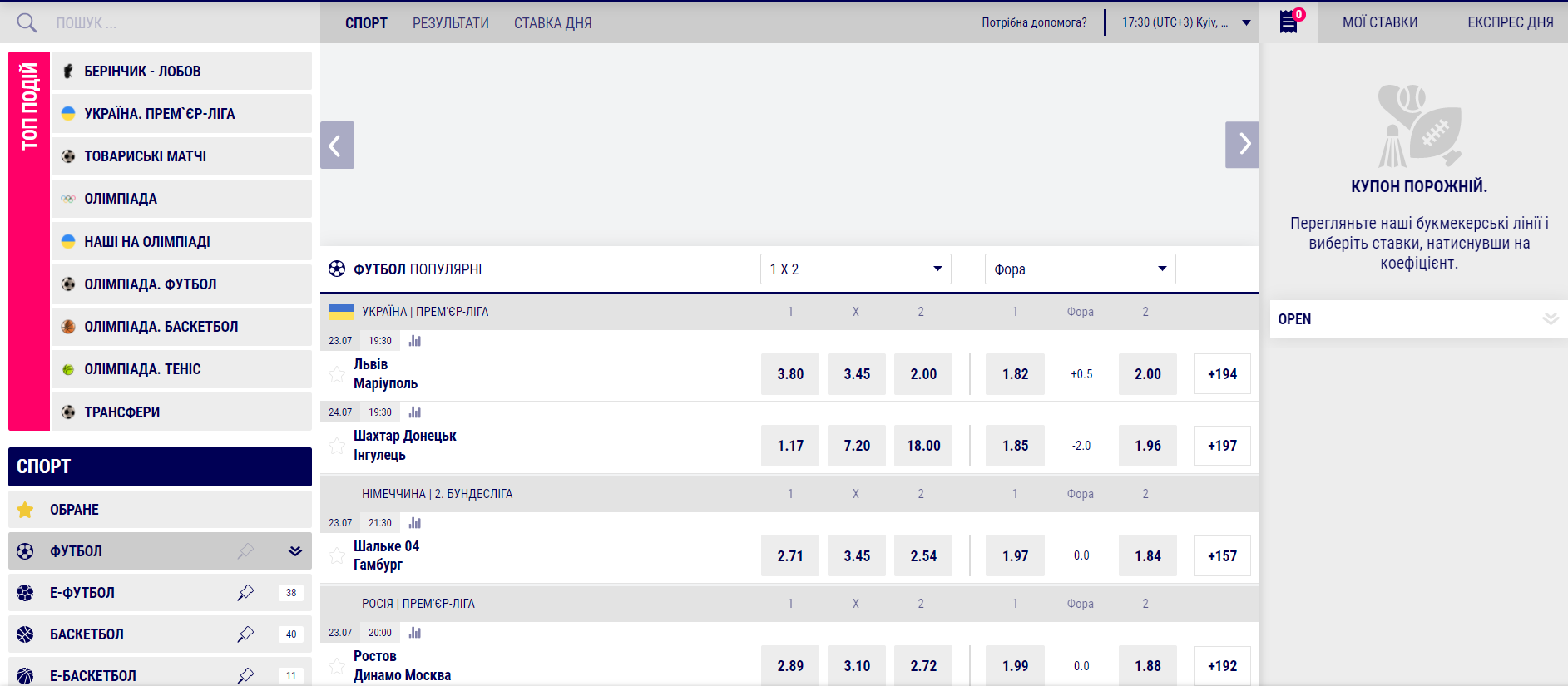The height and width of the screenshot is (686, 1568).
Task: Favorite the Львів – Маріуполь match star
Action: coord(337,374)
